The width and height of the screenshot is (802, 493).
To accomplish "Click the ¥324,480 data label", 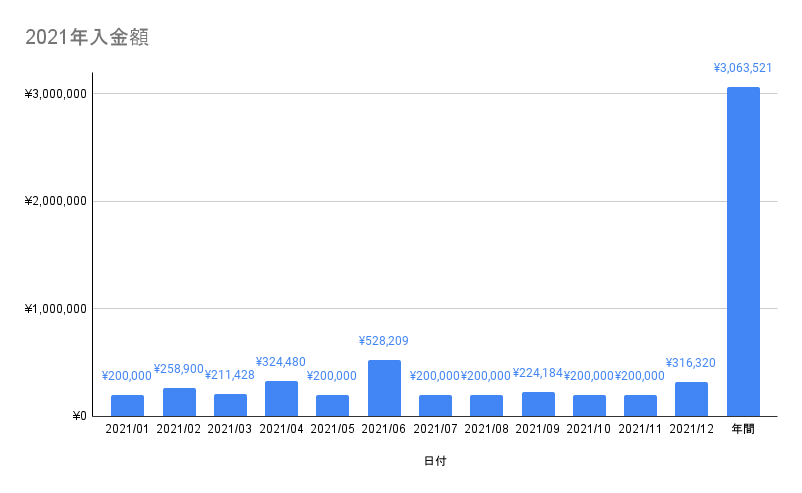I will (280, 362).
